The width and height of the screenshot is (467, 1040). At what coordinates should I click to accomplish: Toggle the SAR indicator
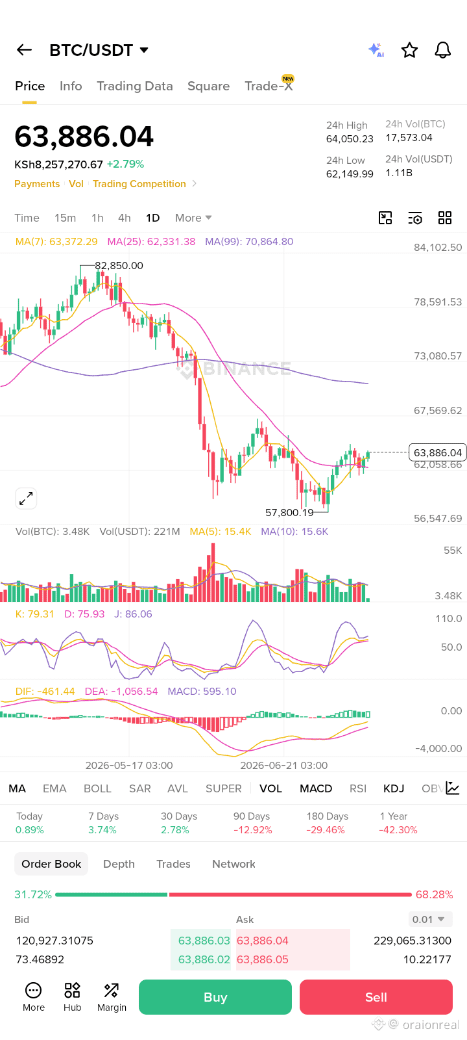140,789
